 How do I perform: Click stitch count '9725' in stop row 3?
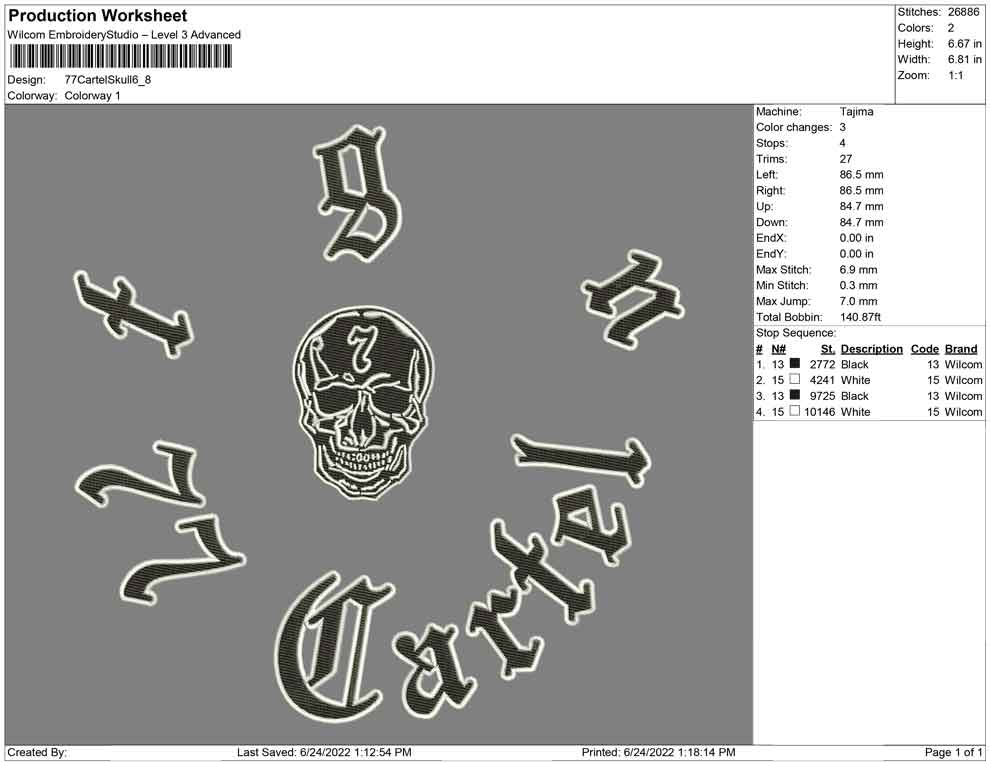pyautogui.click(x=823, y=396)
